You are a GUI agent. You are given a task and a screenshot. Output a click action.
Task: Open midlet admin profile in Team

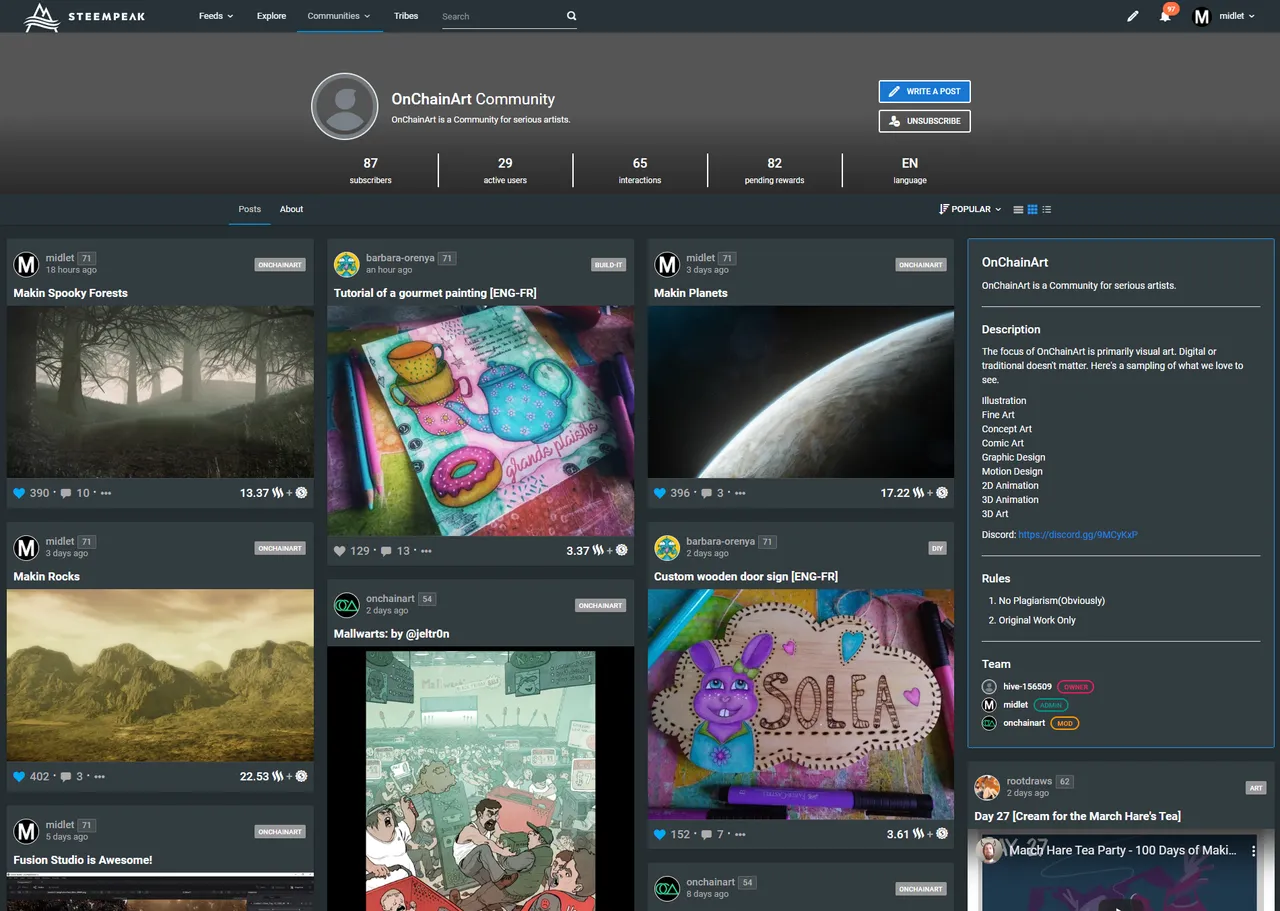click(1016, 705)
